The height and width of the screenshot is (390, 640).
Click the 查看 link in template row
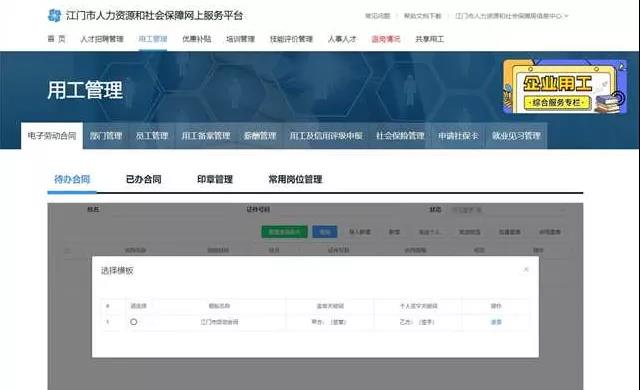tap(496, 322)
